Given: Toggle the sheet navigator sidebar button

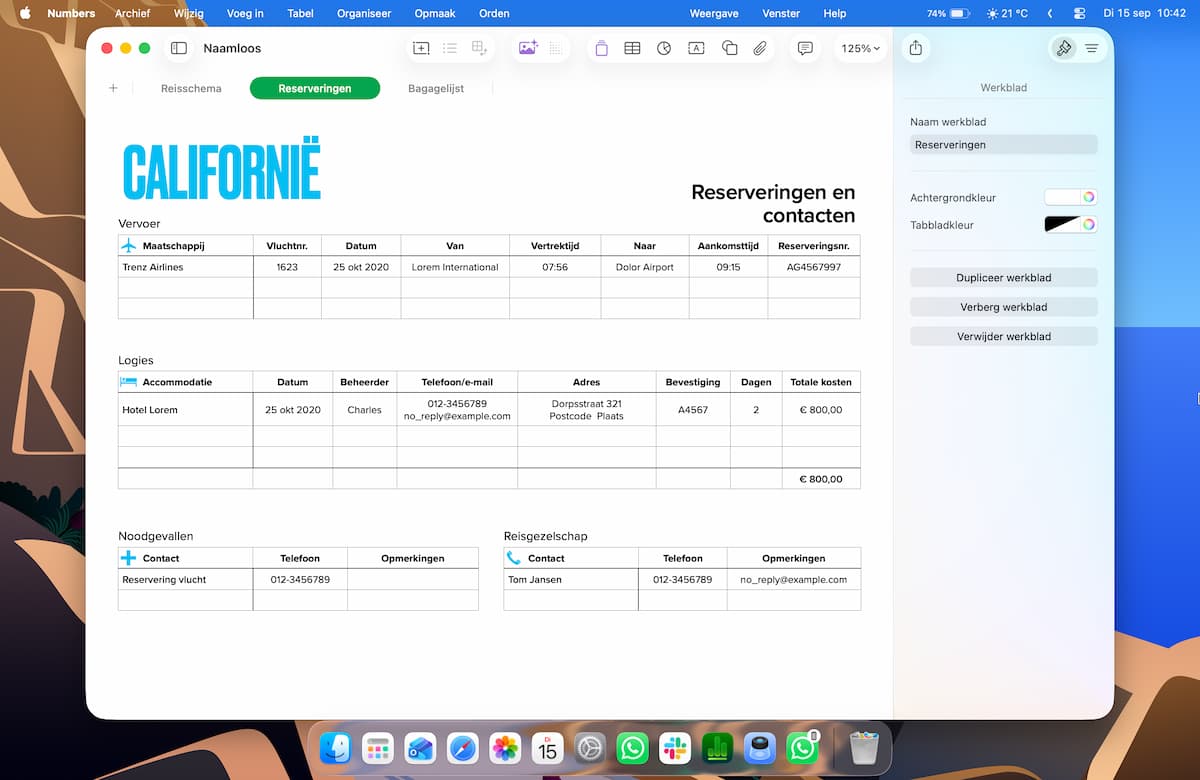Looking at the screenshot, I should point(179,48).
